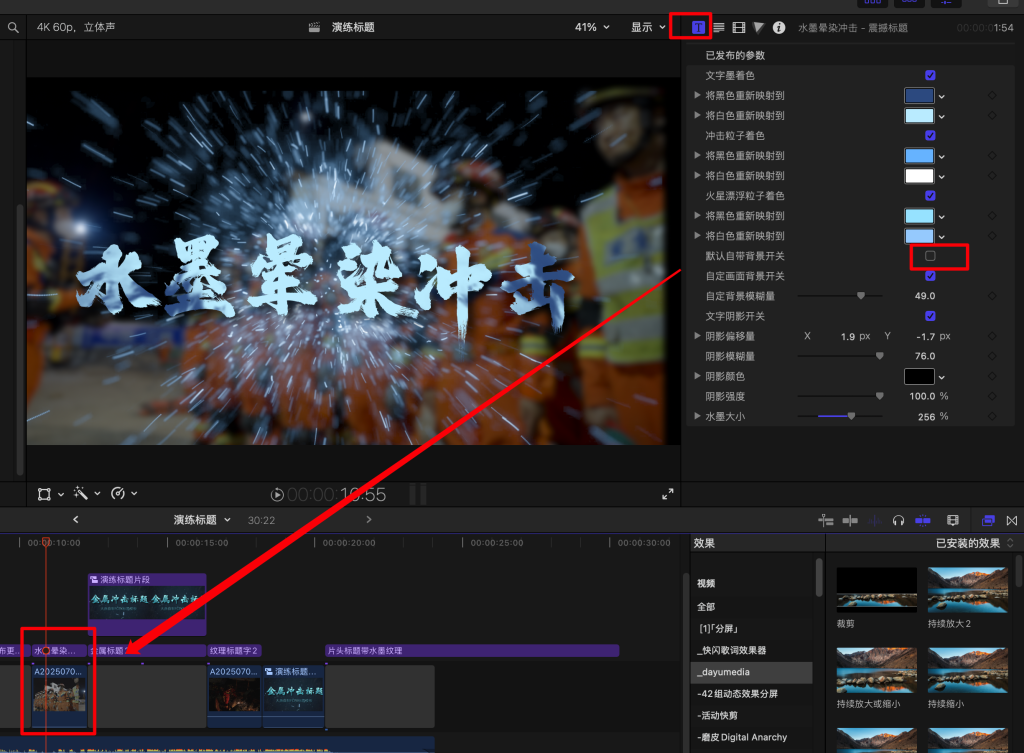Enter full screen viewer playback
Screen dimensions: 1024x753
668,494
